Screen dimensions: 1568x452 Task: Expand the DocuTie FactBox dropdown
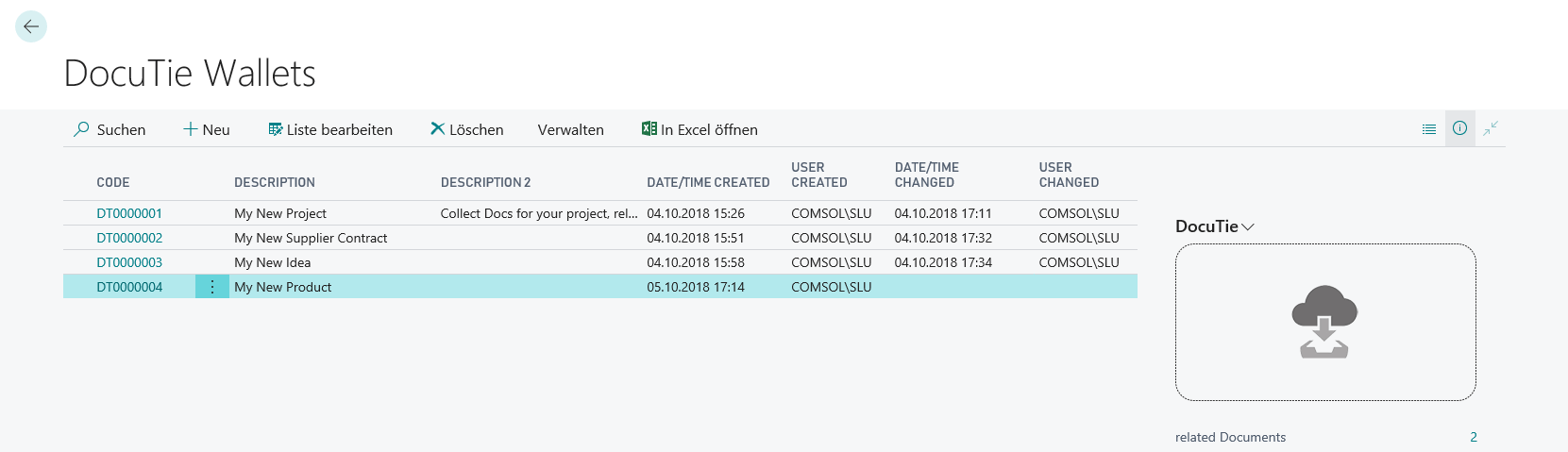[x=1215, y=226]
